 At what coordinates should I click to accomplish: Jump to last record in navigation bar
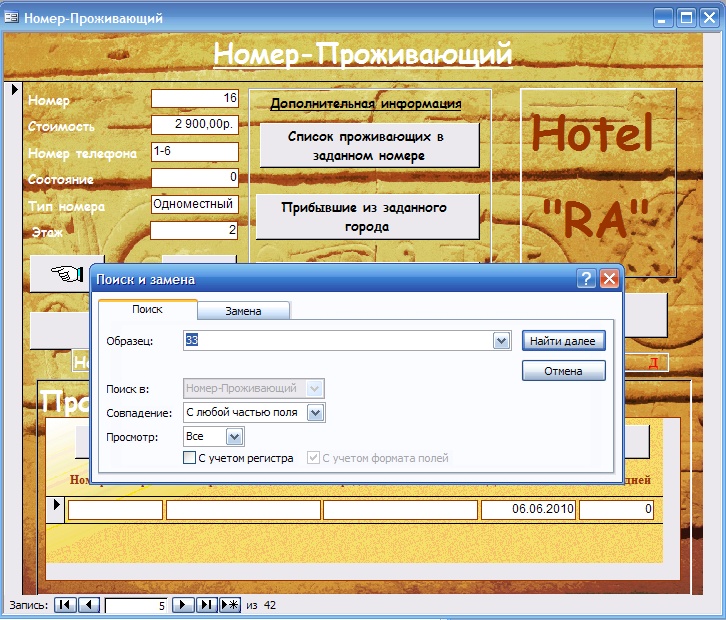[207, 605]
